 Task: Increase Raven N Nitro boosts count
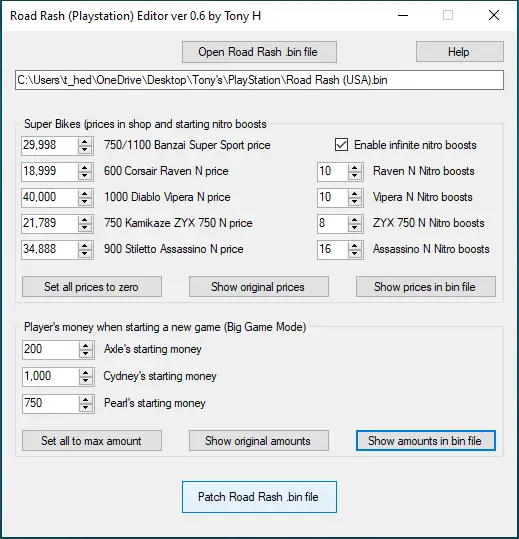[355, 167]
